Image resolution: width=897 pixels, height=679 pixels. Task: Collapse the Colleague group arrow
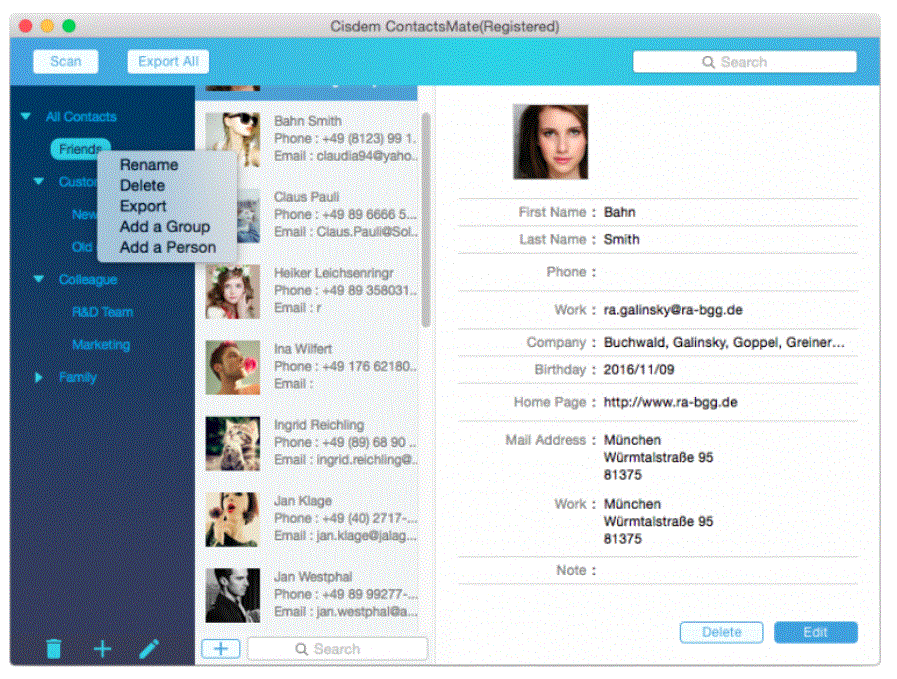tap(38, 279)
